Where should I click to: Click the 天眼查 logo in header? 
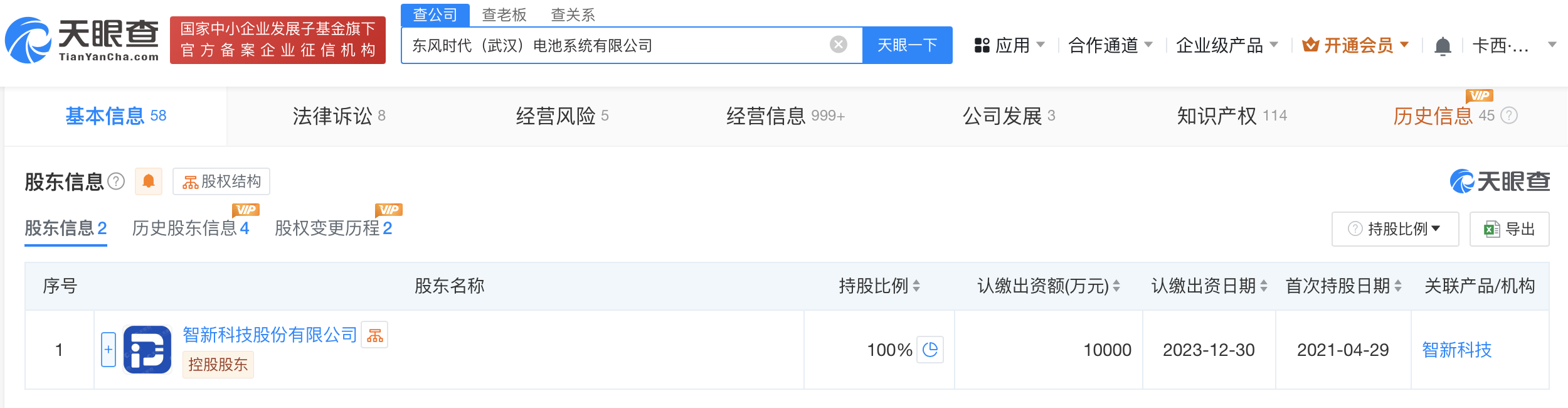82,40
